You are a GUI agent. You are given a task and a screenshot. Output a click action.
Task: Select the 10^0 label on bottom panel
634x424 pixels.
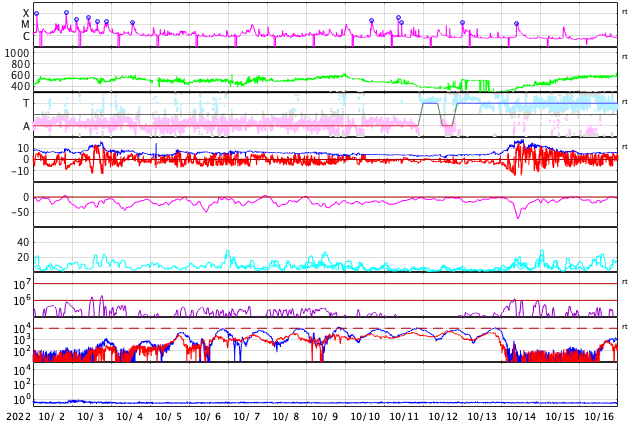click(x=22, y=400)
